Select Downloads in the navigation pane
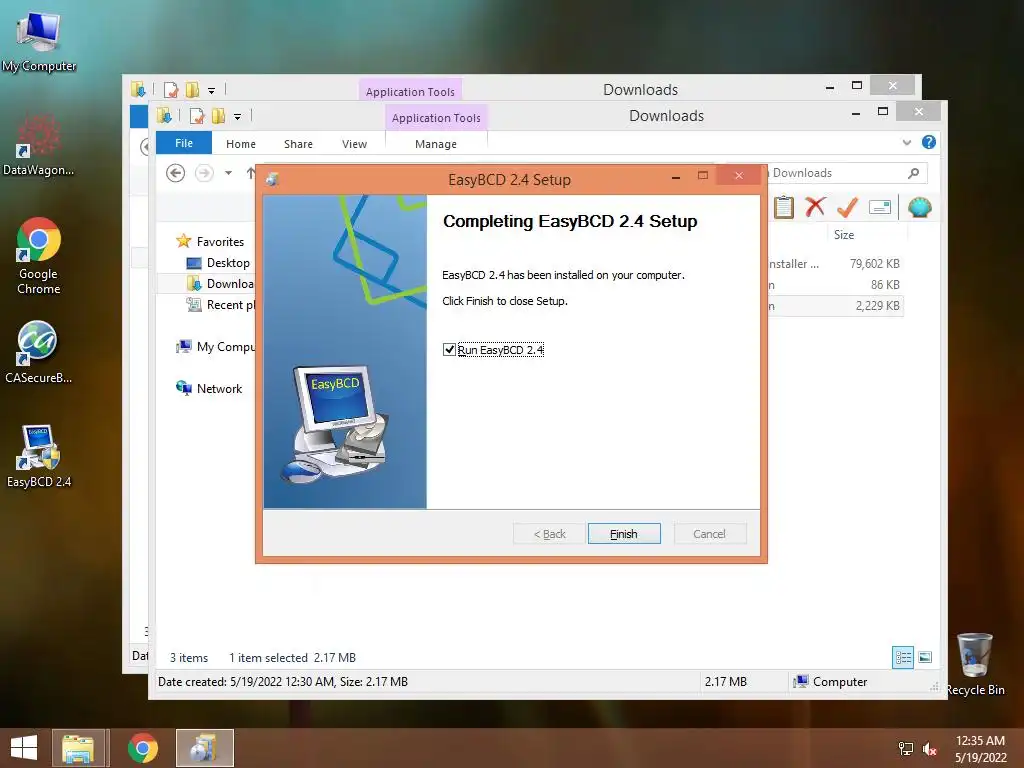The width and height of the screenshot is (1024, 768). 221,283
